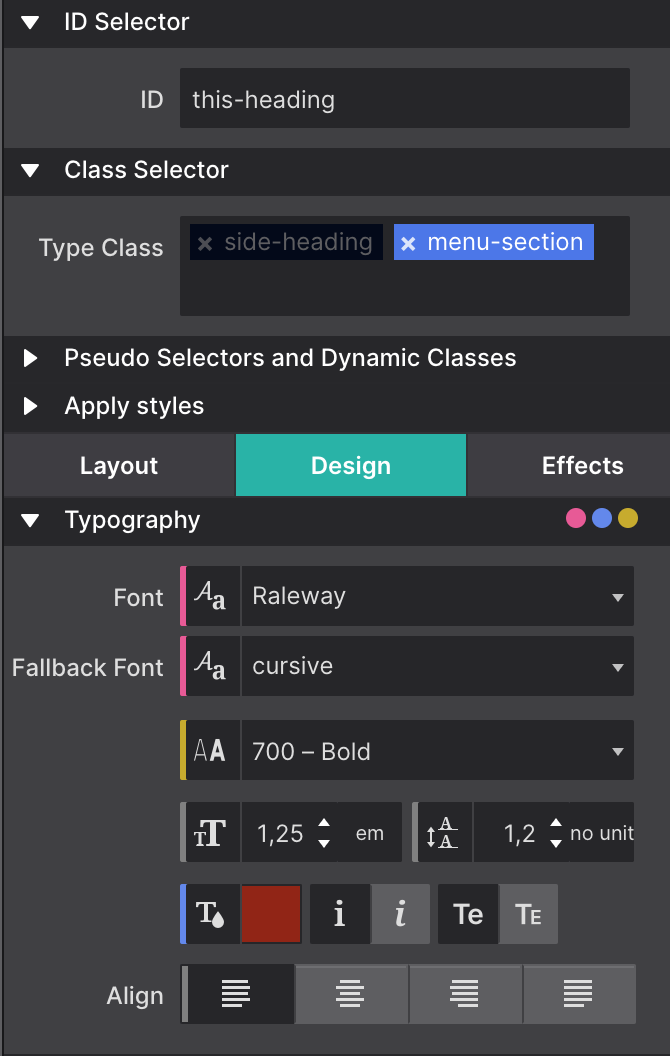Click the this-heading ID input field
670x1056 pixels.
coord(404,98)
